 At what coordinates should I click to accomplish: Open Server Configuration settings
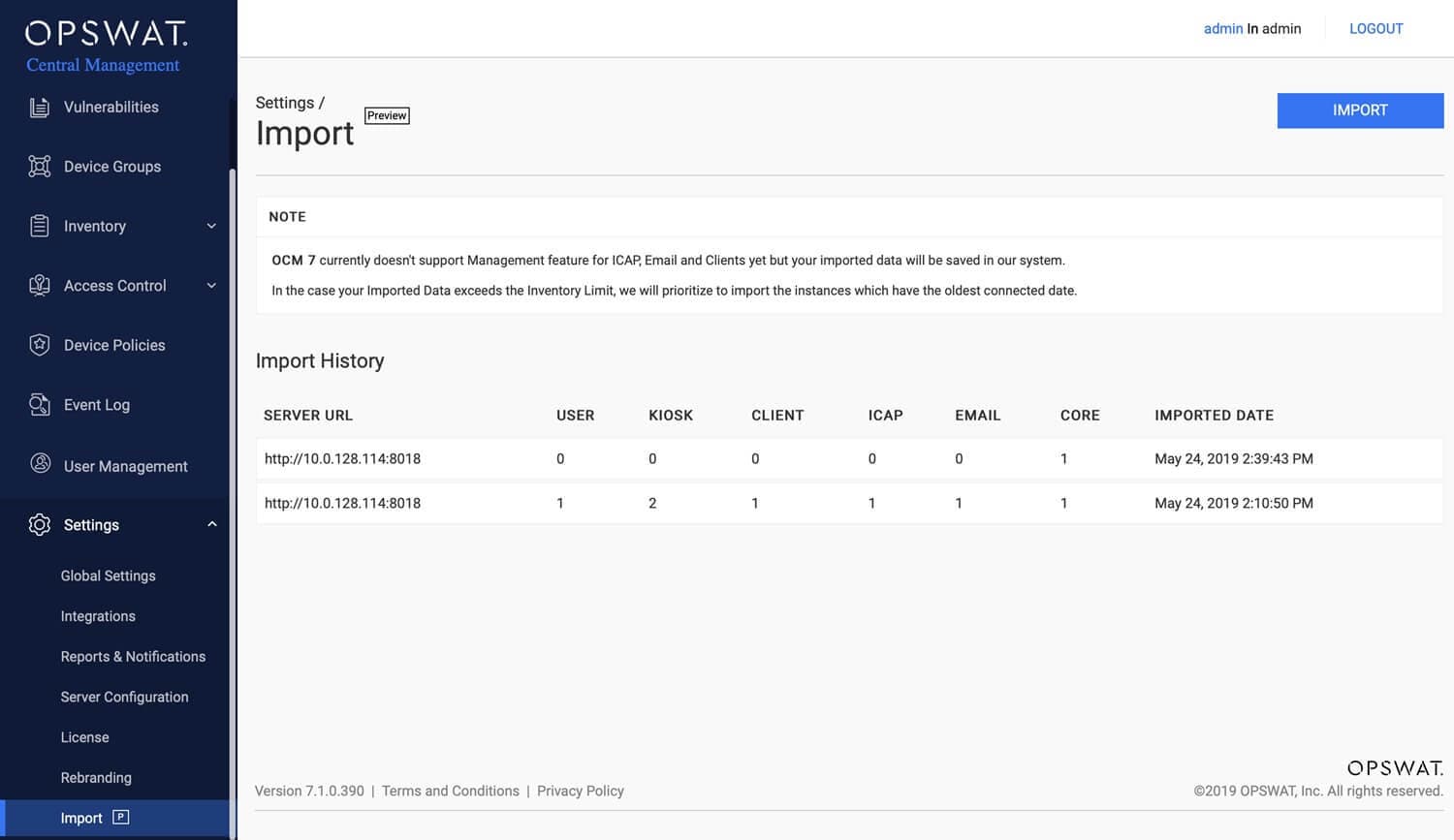[124, 698]
